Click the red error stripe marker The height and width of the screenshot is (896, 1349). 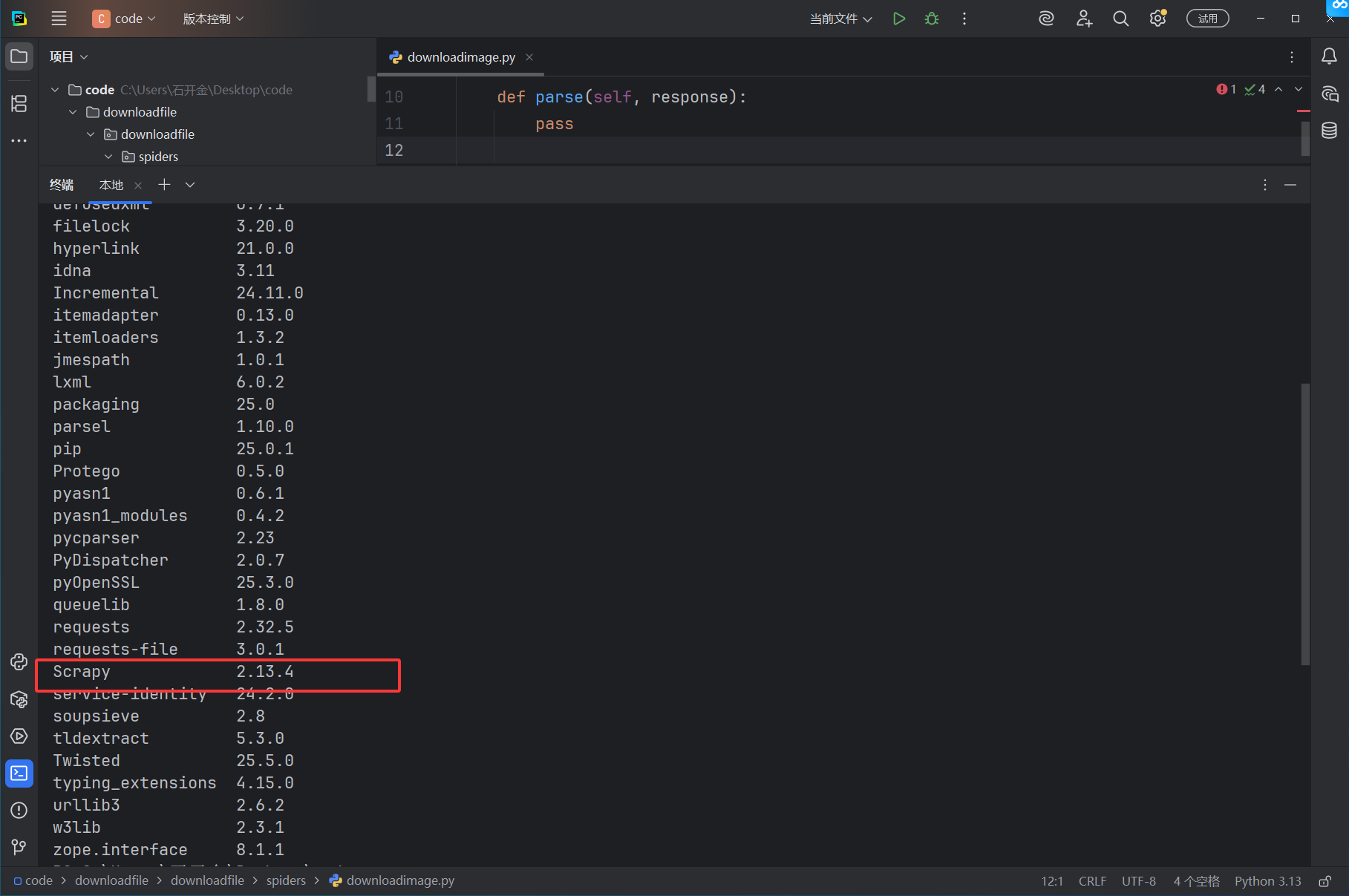pos(1303,111)
